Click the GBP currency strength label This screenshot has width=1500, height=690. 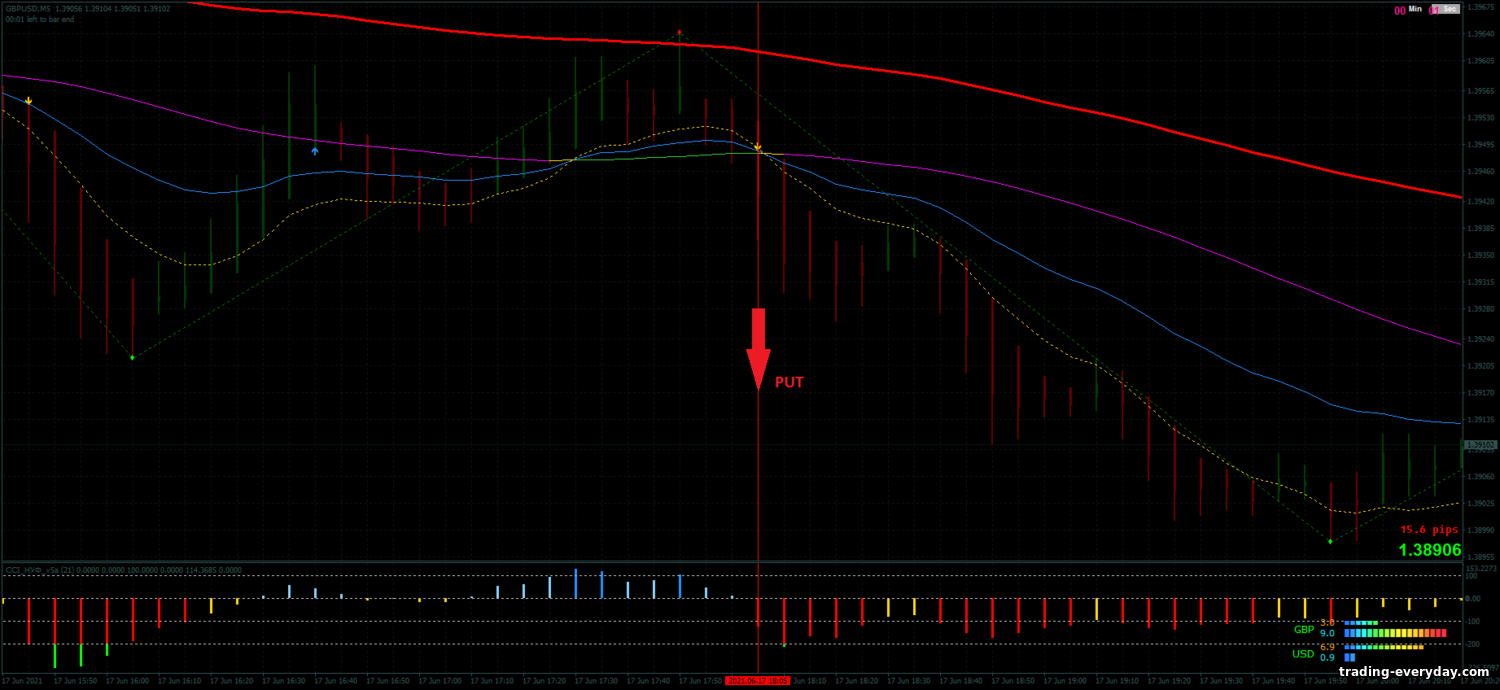coord(1303,629)
